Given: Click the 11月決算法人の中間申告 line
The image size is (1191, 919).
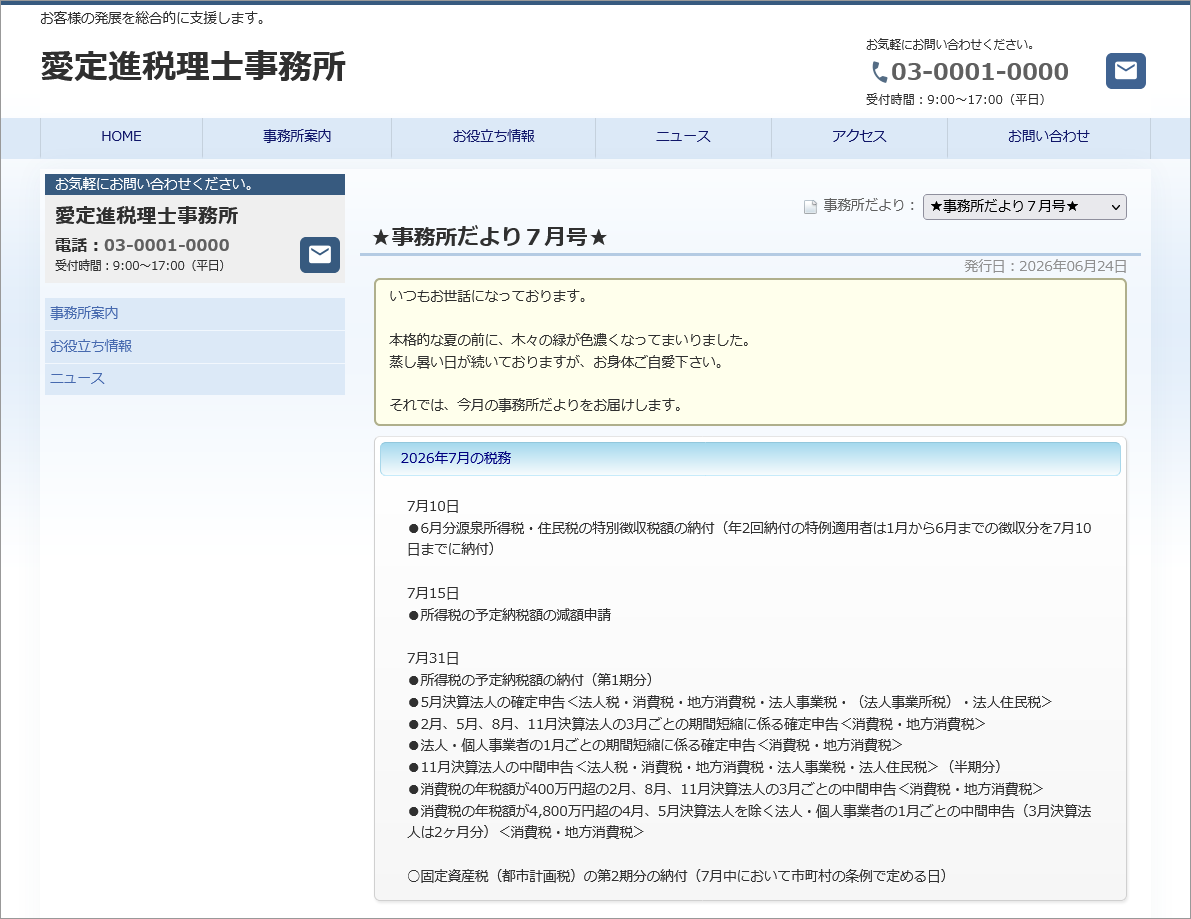Looking at the screenshot, I should coord(704,767).
